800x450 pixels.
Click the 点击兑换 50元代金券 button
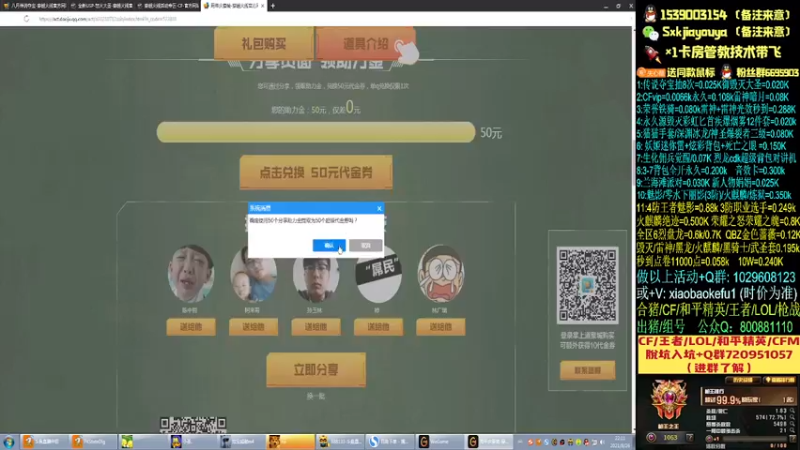(316, 172)
